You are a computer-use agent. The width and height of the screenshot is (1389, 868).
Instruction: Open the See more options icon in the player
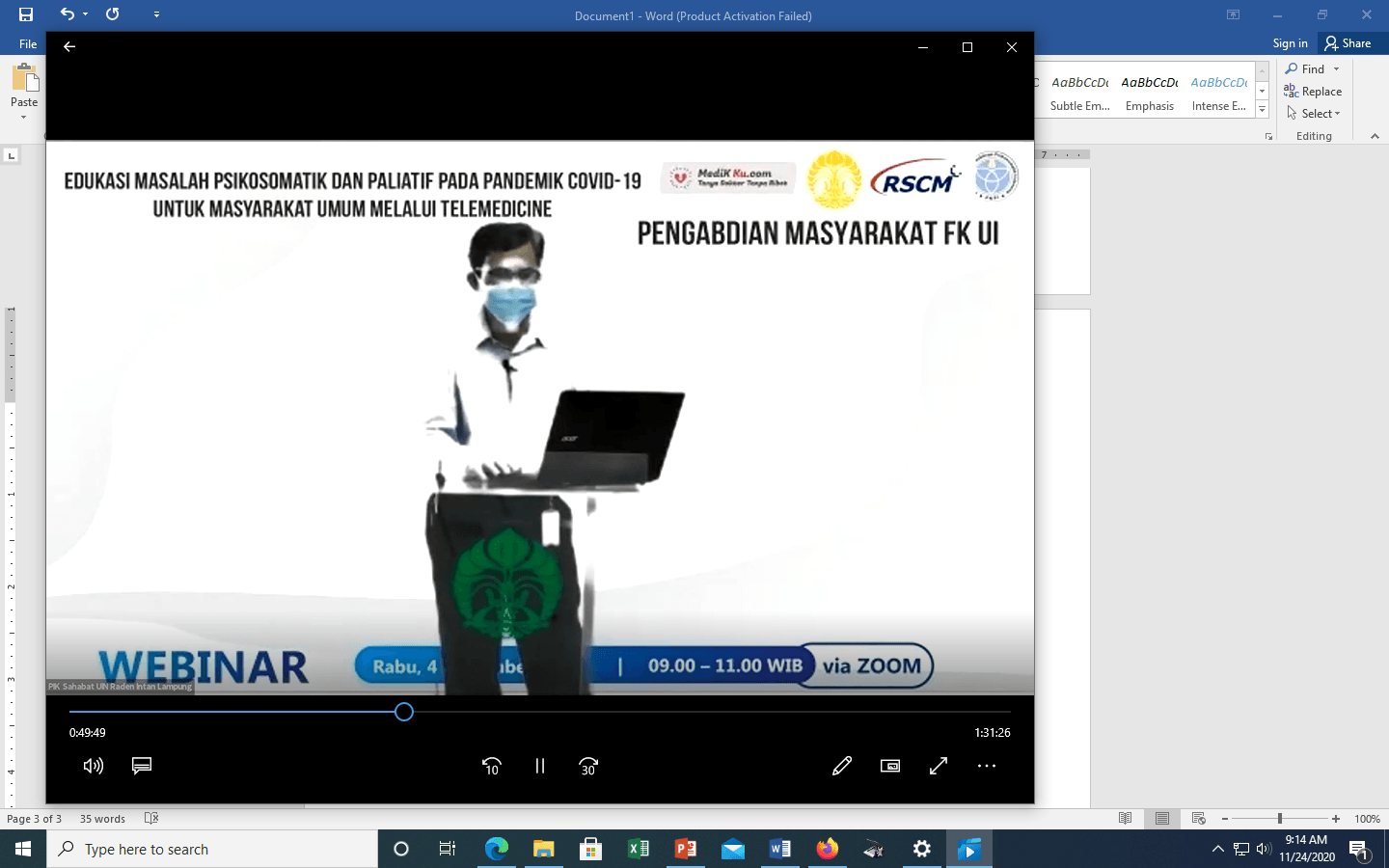pyautogui.click(x=986, y=766)
